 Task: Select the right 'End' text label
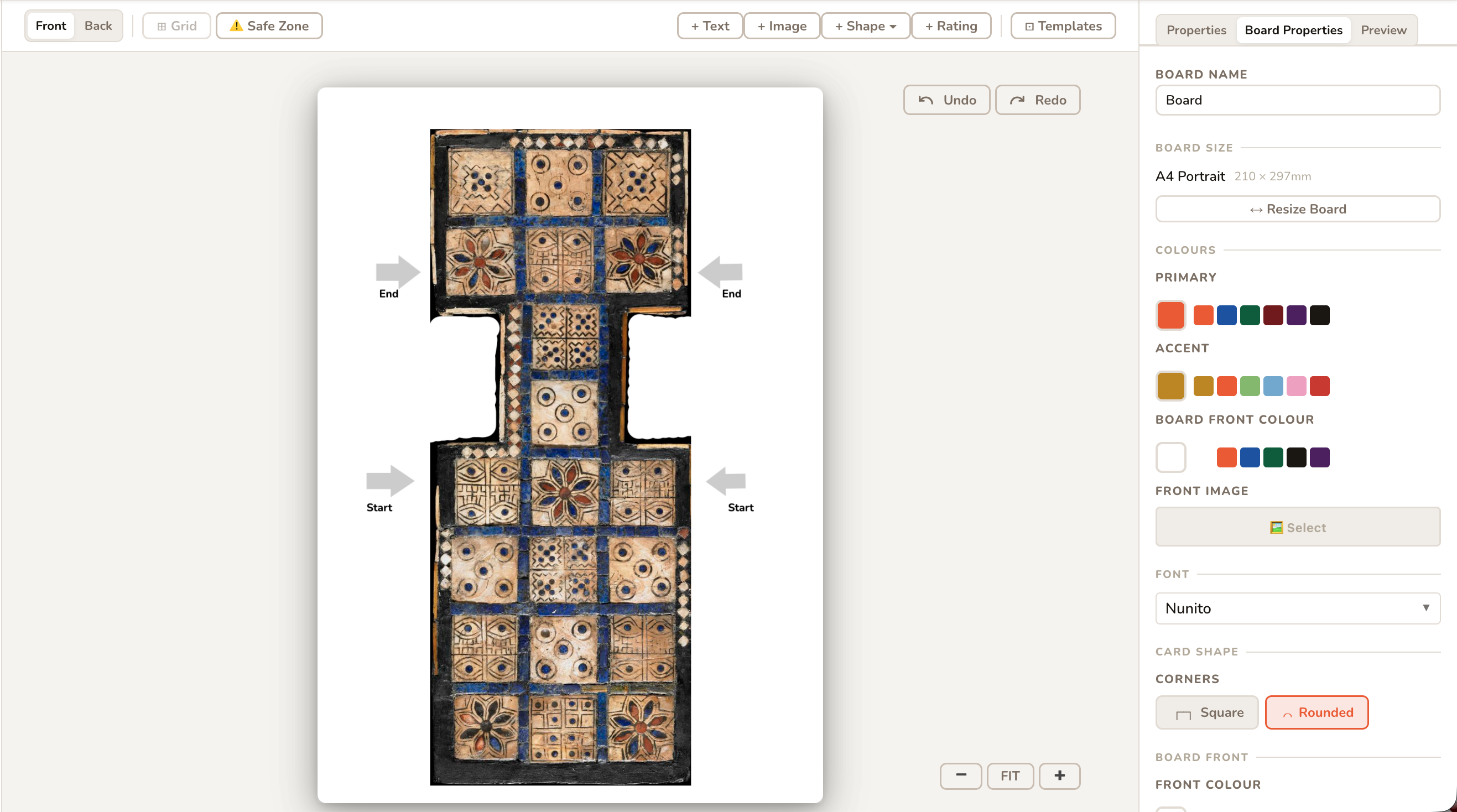tap(731, 294)
